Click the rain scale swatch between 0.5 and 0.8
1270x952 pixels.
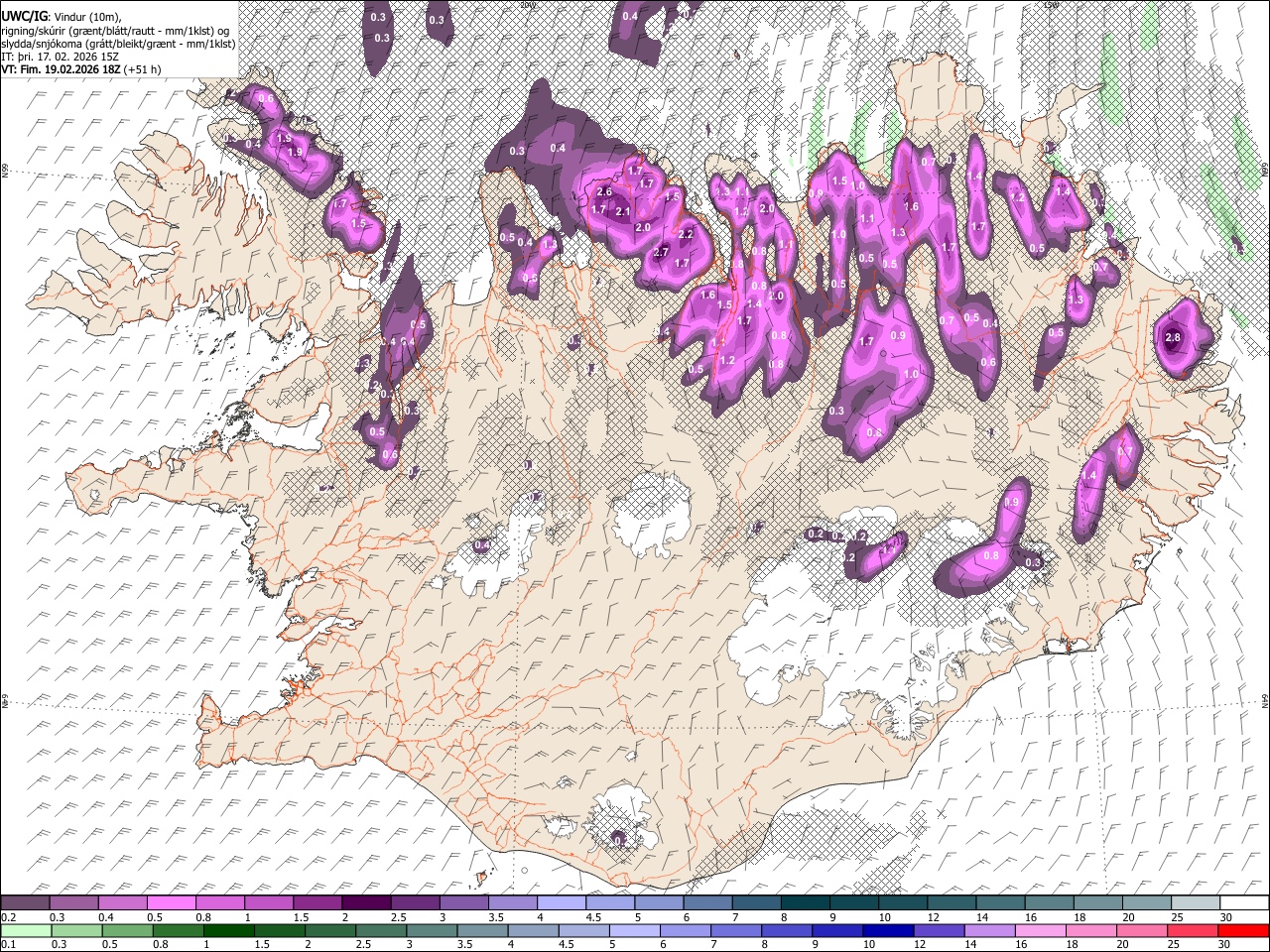coord(128,930)
